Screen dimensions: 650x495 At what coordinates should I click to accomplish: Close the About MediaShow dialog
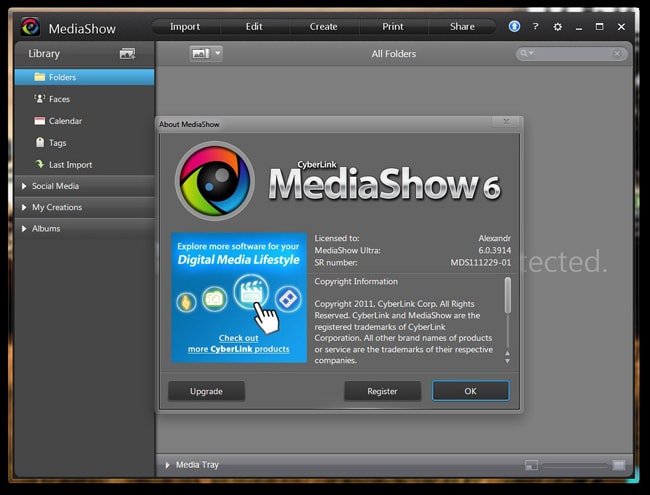(x=506, y=121)
